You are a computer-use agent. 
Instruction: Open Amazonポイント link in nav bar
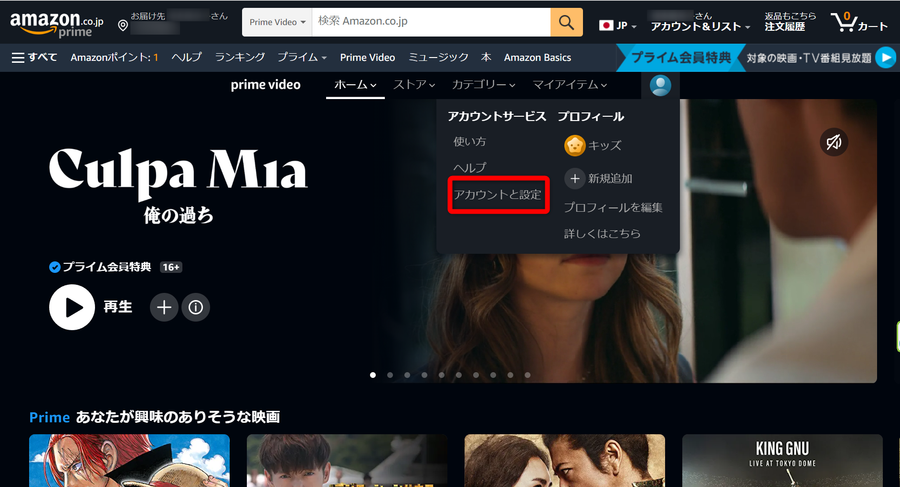(x=114, y=57)
